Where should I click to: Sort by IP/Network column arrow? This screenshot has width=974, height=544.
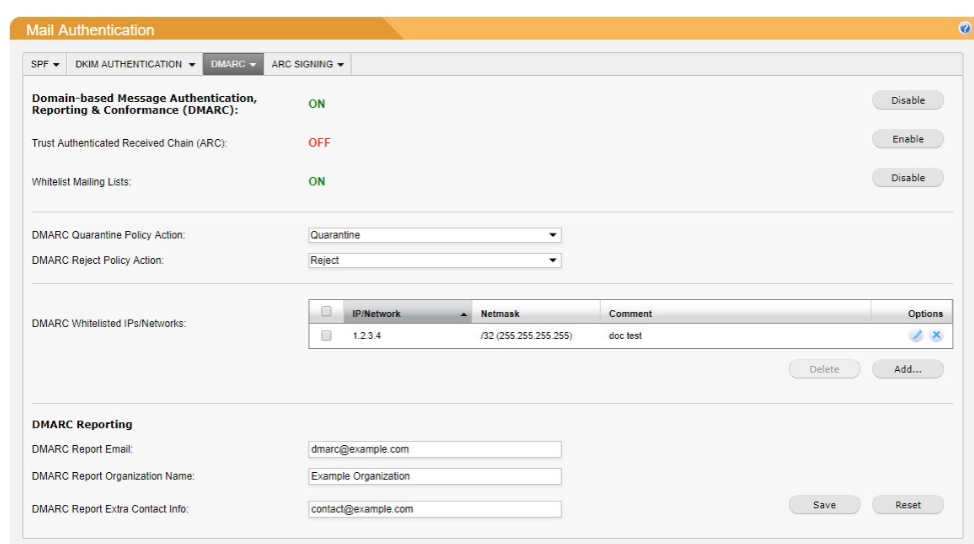coord(462,314)
